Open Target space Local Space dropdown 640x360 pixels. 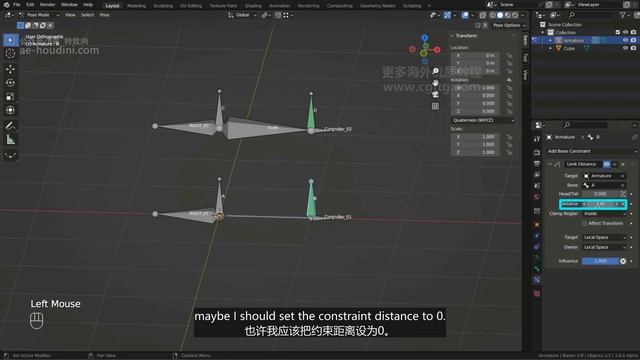pyautogui.click(x=604, y=237)
